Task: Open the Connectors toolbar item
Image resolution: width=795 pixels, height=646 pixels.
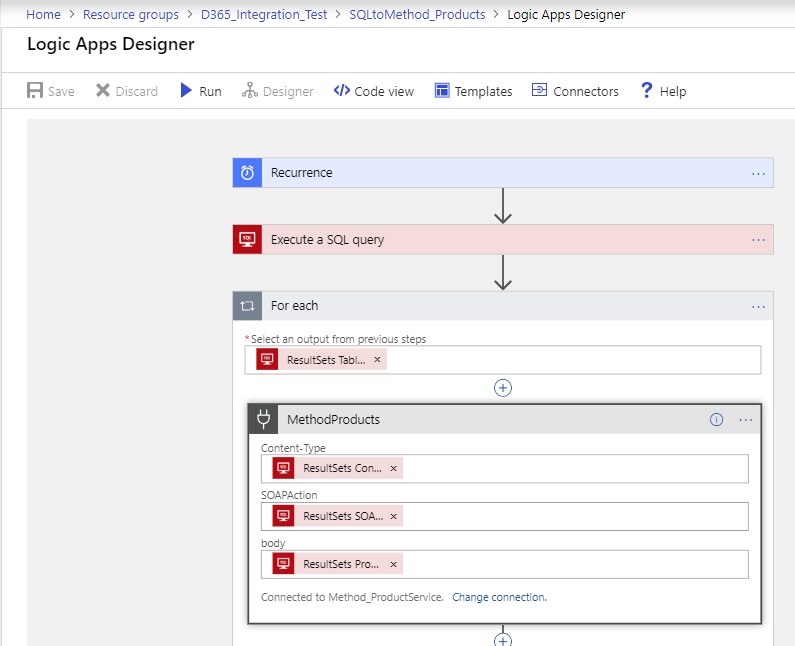Action: [575, 91]
